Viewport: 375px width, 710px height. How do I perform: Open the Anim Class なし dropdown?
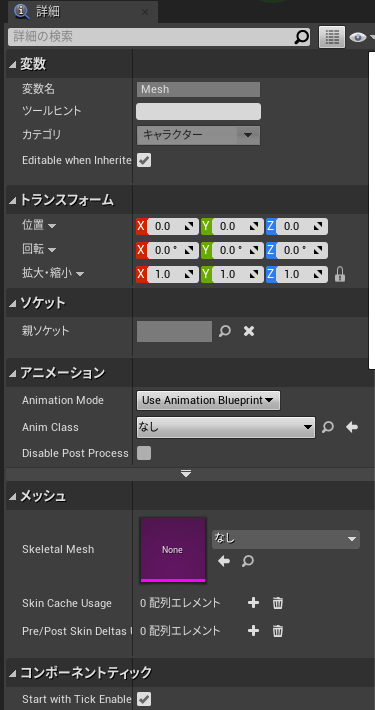point(226,427)
